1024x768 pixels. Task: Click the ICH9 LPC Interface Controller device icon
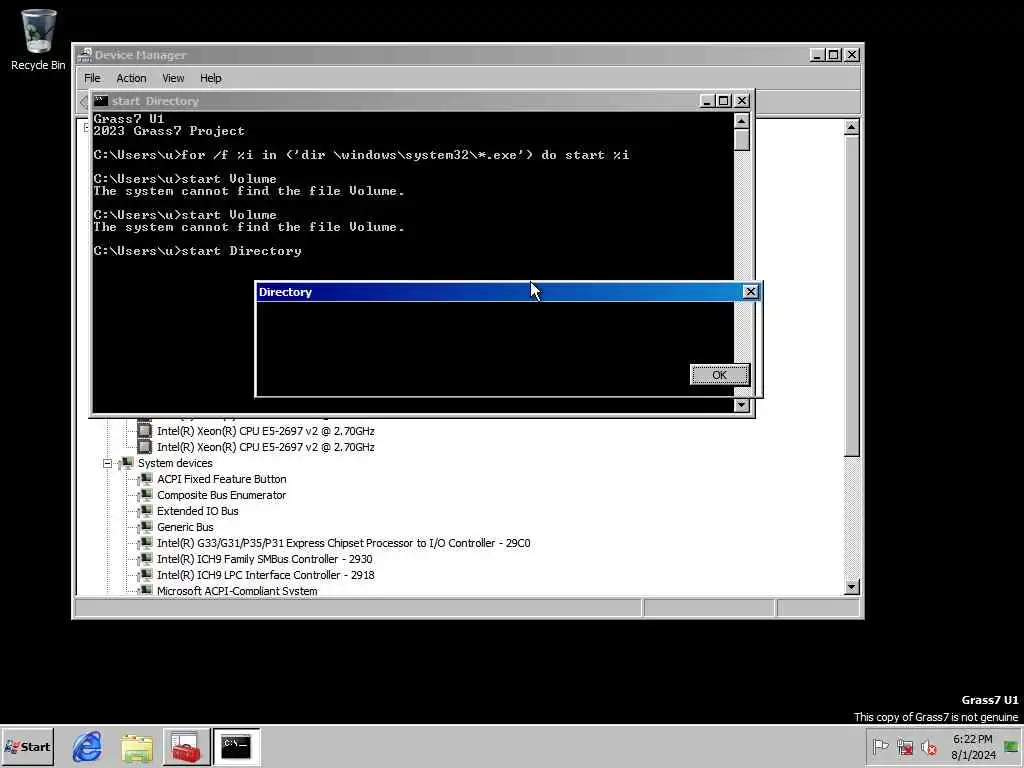pyautogui.click(x=146, y=575)
